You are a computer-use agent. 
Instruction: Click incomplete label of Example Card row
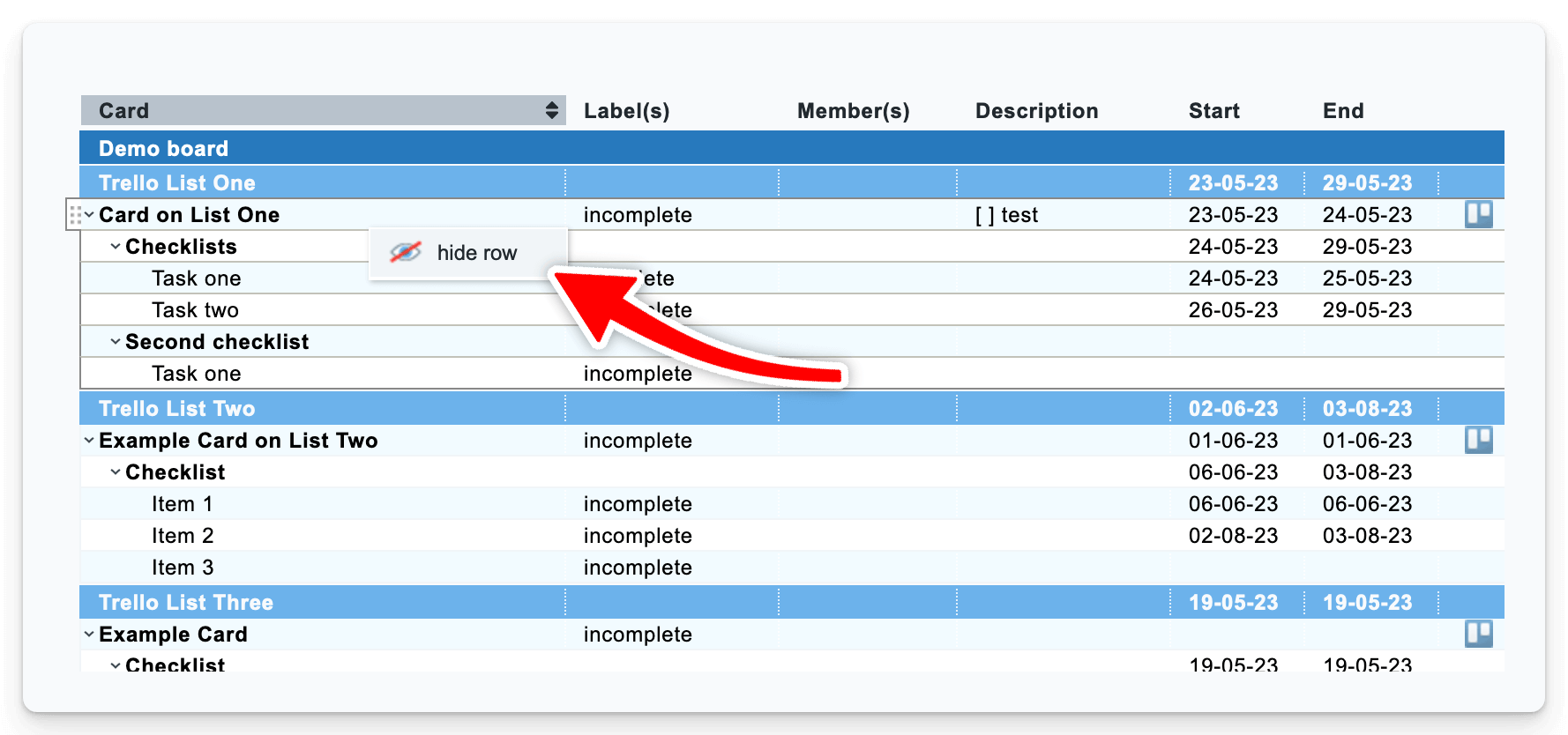pyautogui.click(x=638, y=635)
